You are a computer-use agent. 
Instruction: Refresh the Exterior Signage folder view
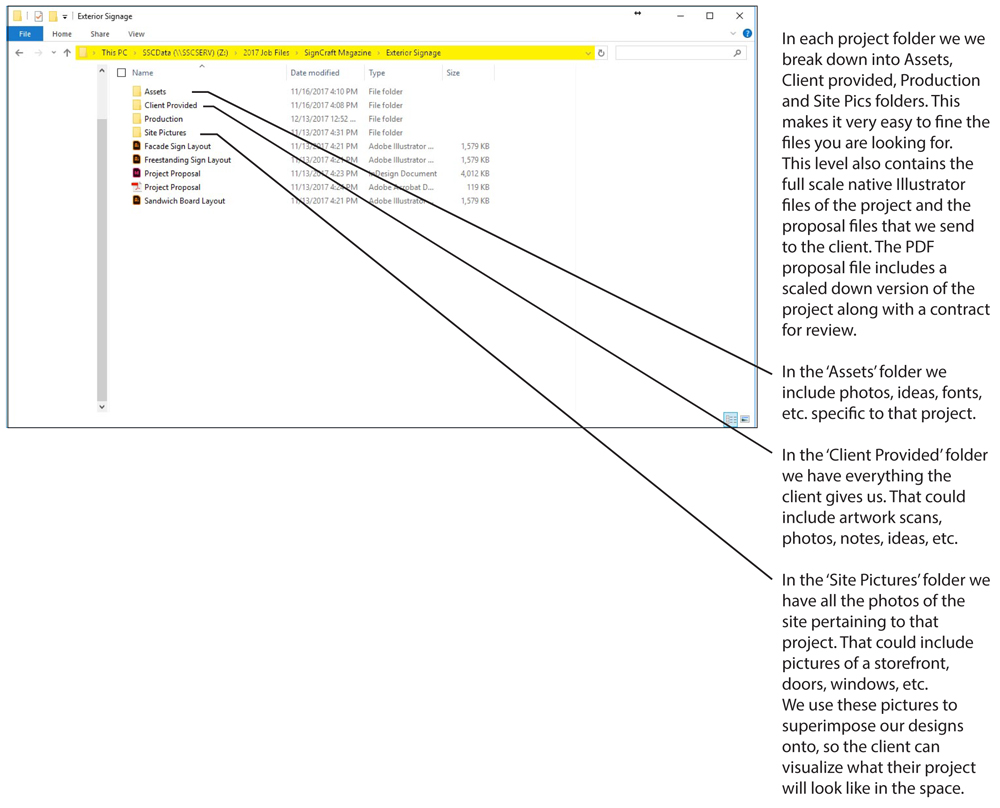[601, 53]
